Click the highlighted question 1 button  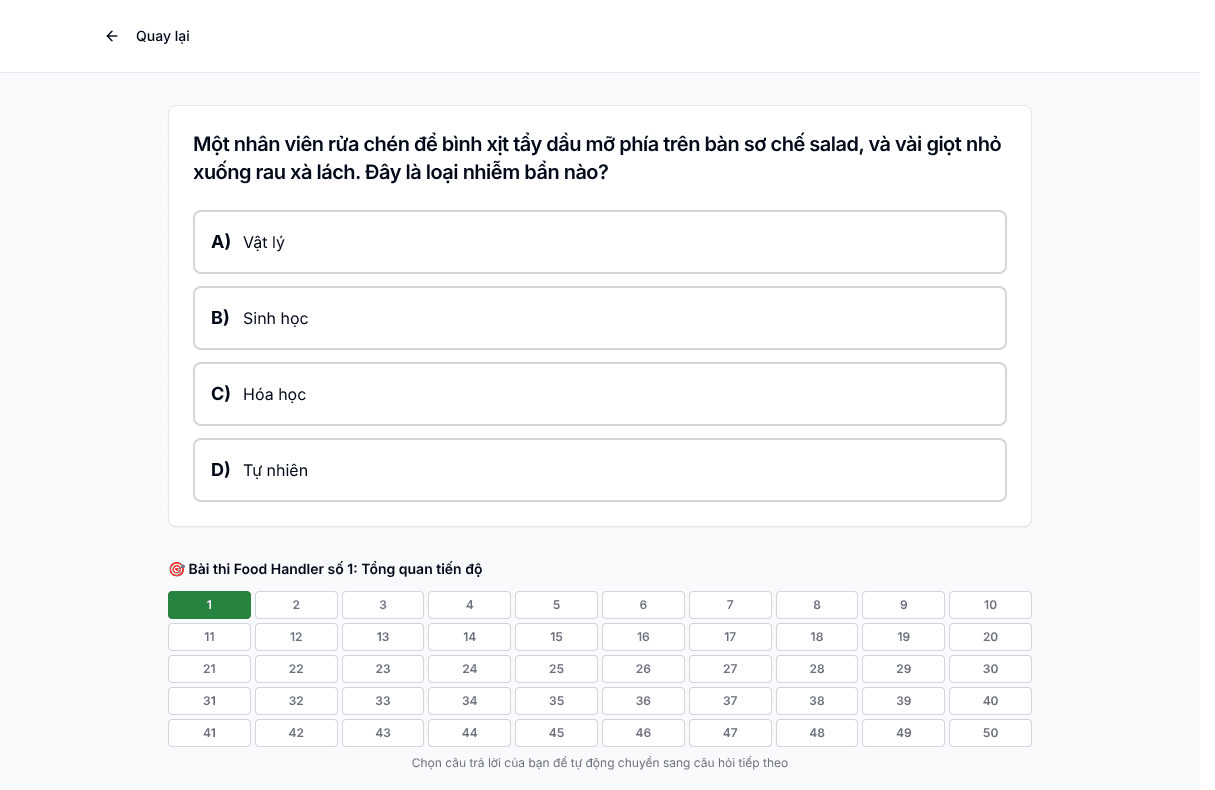(x=209, y=605)
